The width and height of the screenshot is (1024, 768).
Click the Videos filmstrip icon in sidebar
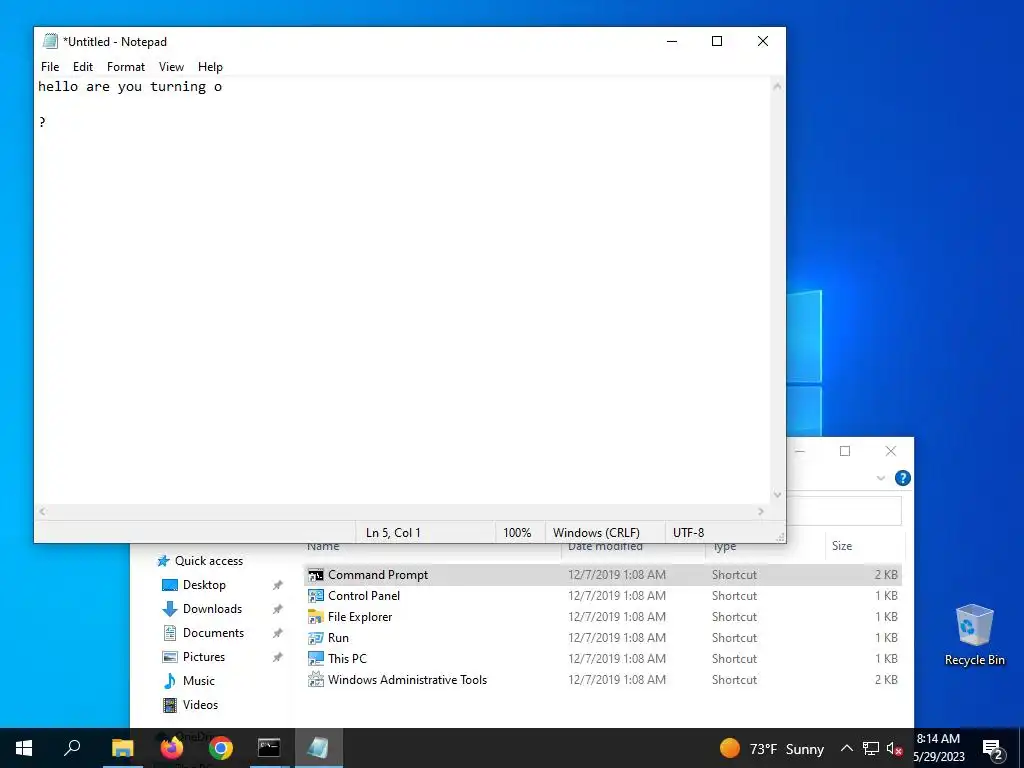170,705
